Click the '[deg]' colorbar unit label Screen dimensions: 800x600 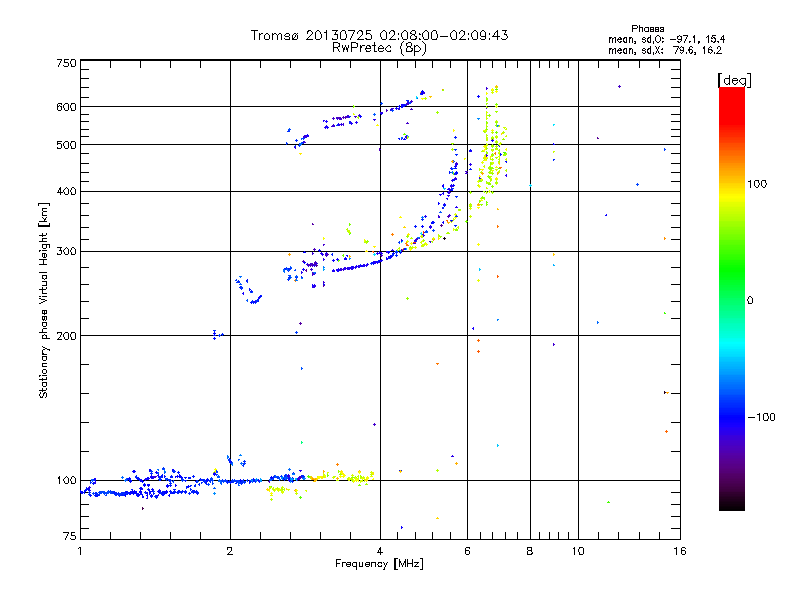[734, 80]
